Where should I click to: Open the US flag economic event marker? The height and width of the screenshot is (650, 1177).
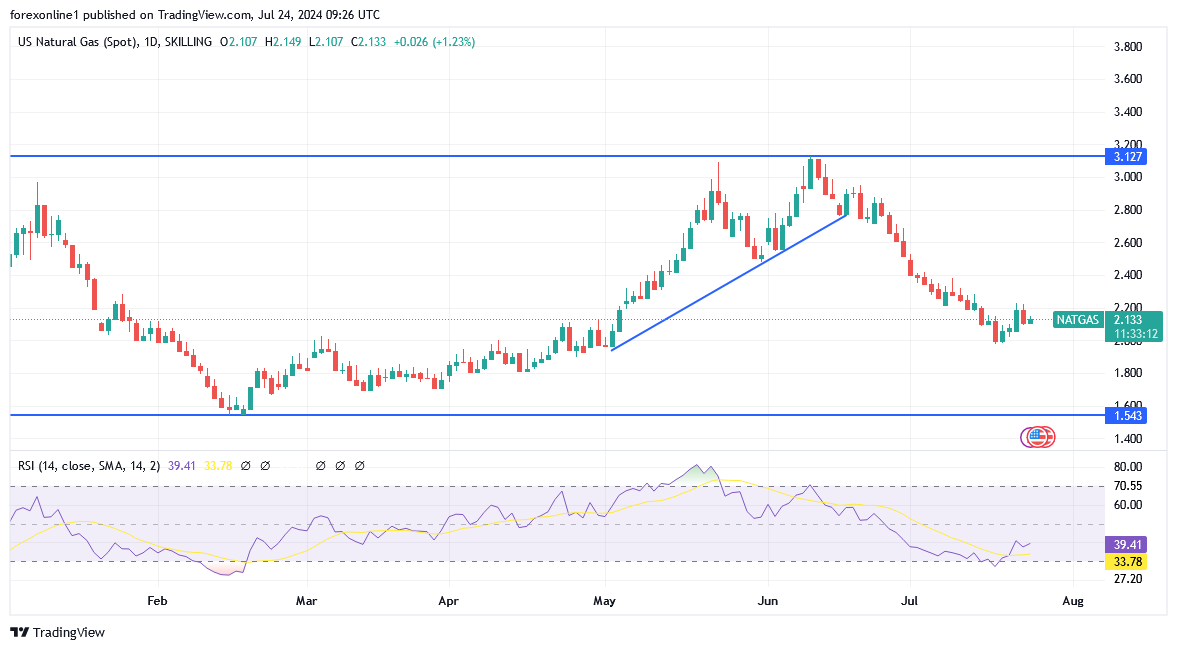tap(1038, 436)
